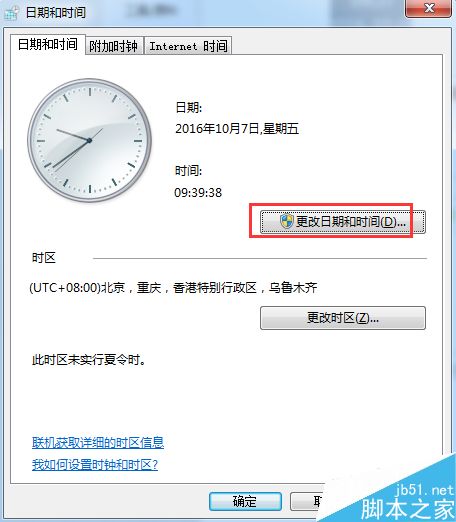This screenshot has height=522, width=456.
Task: Close the 日期和时间 dialog window
Action: pos(429,8)
